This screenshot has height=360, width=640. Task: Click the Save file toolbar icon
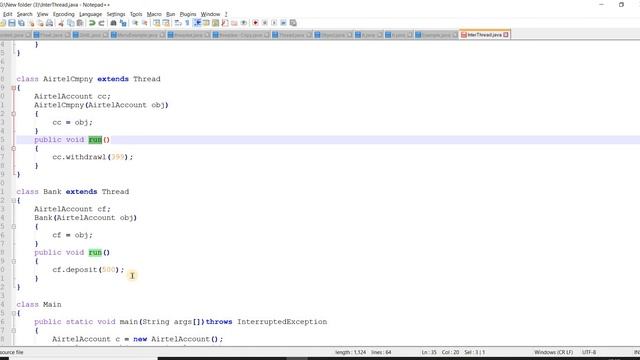pos(12,23)
